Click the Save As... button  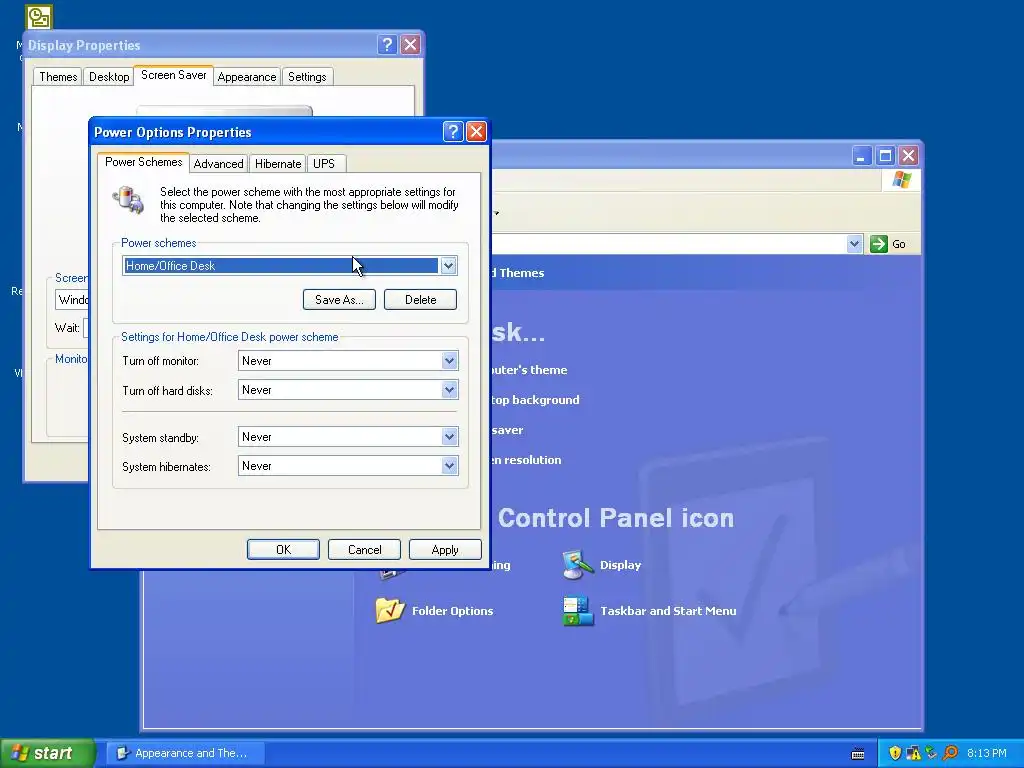[x=339, y=300]
